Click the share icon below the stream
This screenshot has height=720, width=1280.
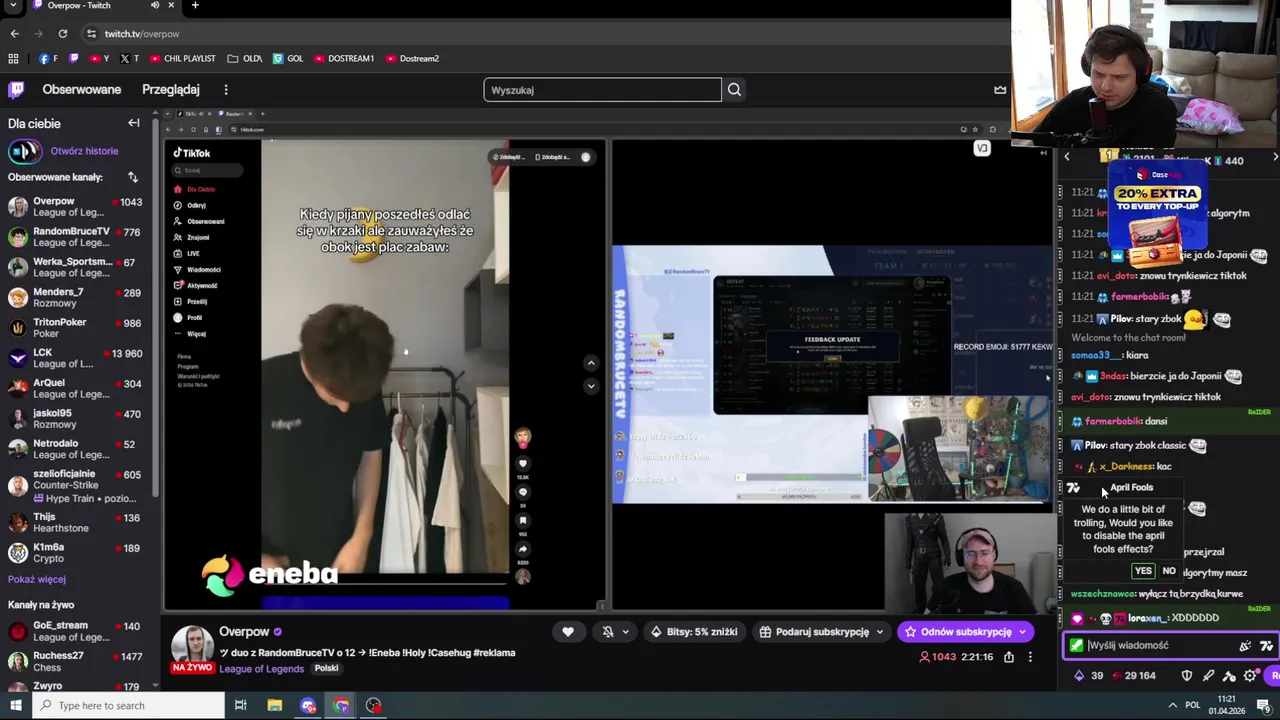1009,657
